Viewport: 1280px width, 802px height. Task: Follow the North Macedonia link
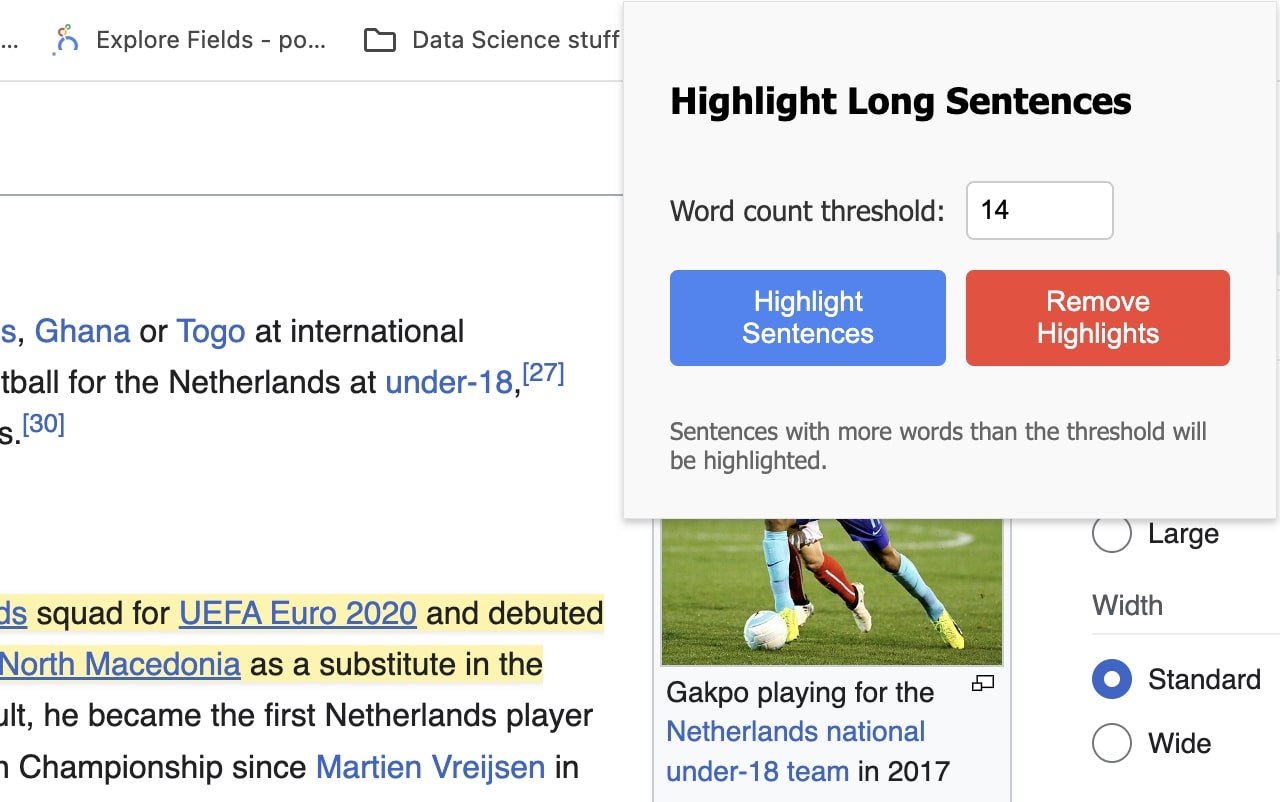(120, 664)
